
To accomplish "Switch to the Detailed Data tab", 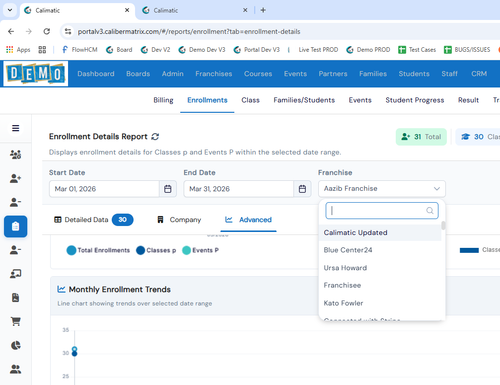I will tap(93, 220).
